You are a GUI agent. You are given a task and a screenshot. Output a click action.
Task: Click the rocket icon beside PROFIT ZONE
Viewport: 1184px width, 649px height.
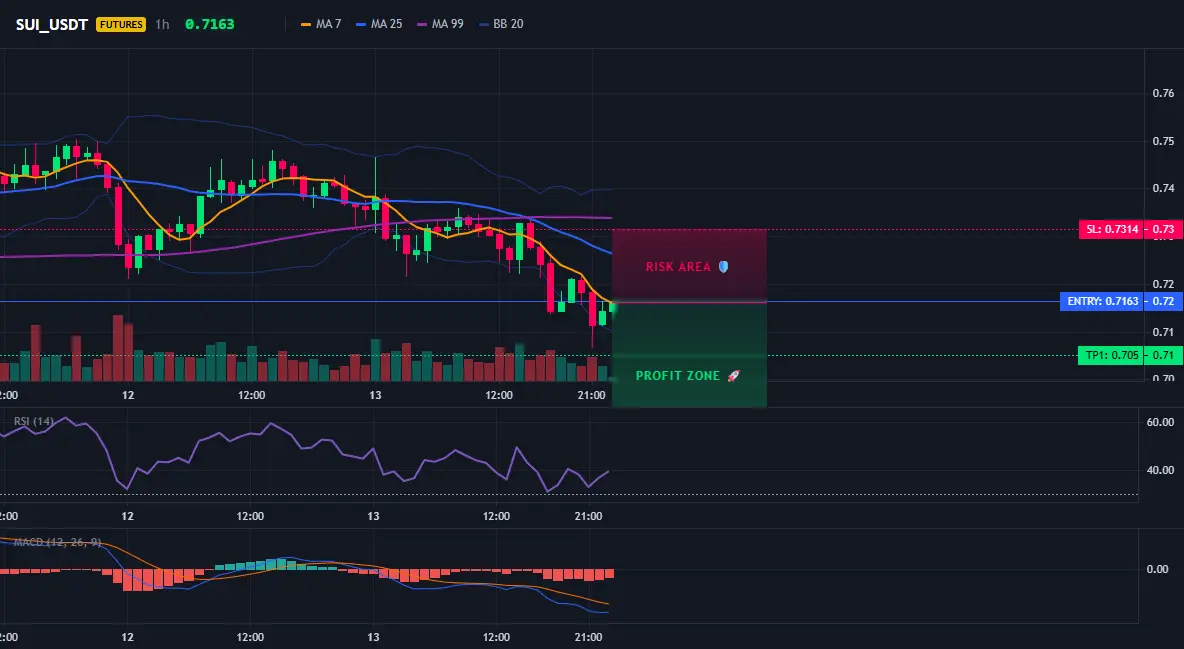(x=733, y=375)
